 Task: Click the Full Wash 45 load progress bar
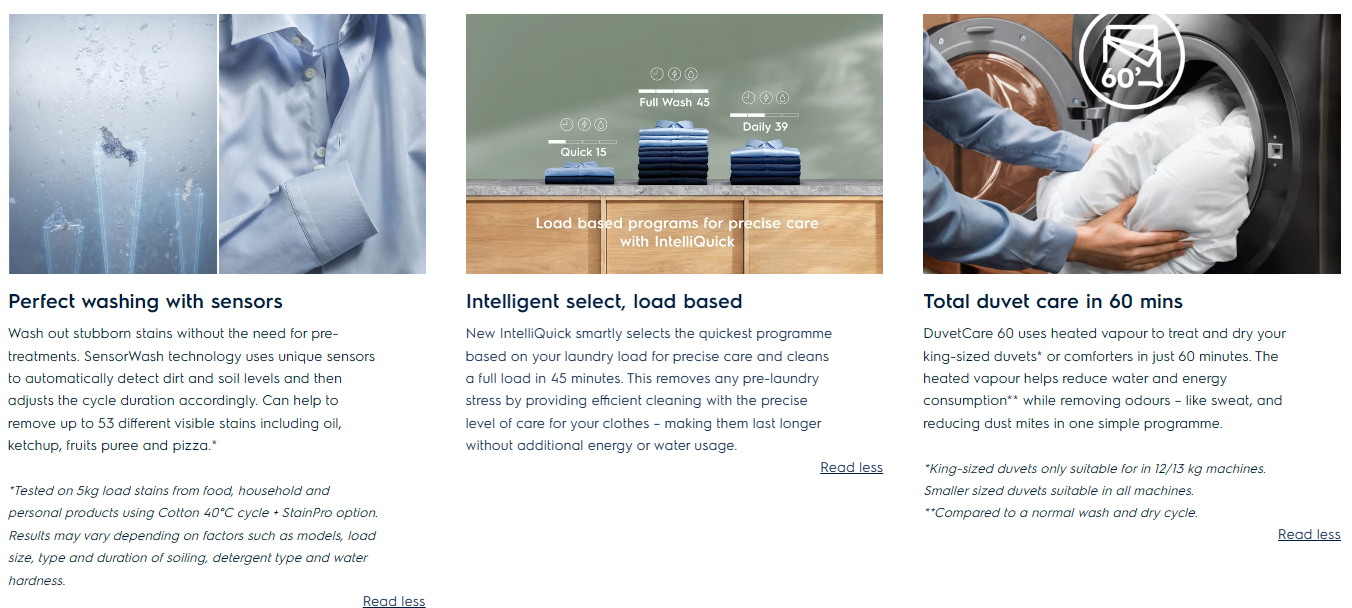pos(674,90)
